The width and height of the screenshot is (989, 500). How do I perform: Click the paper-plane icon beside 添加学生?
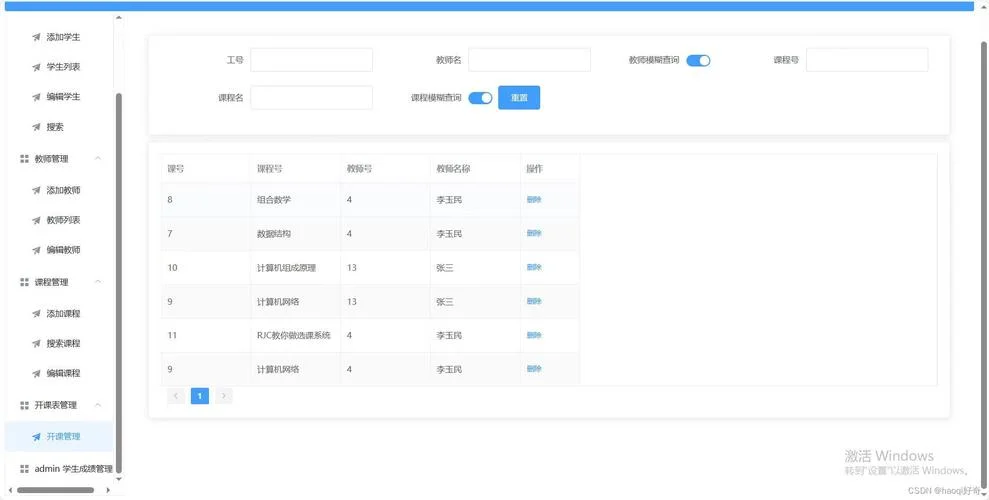37,37
